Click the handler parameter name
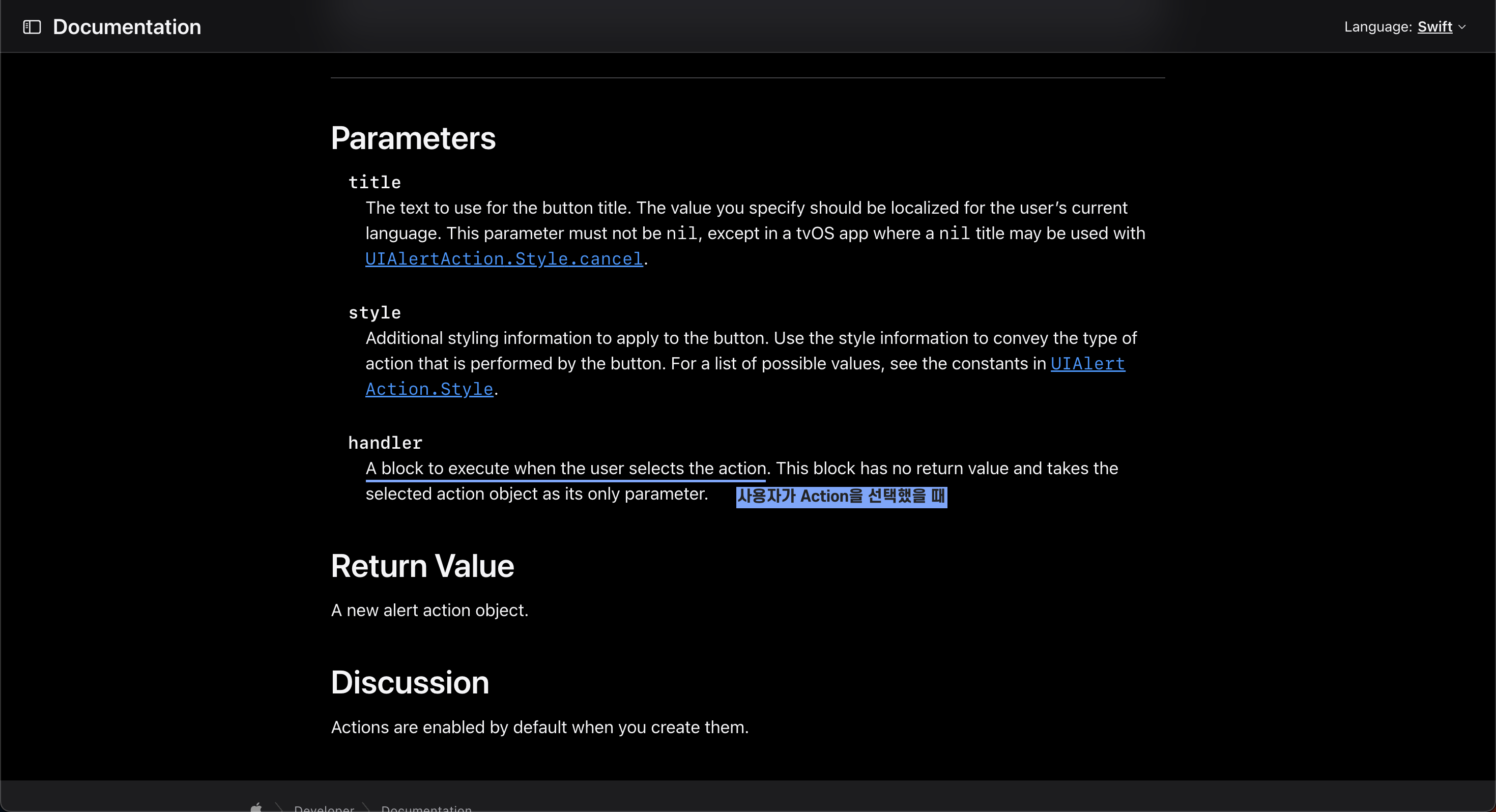Viewport: 1496px width, 812px height. tap(385, 443)
